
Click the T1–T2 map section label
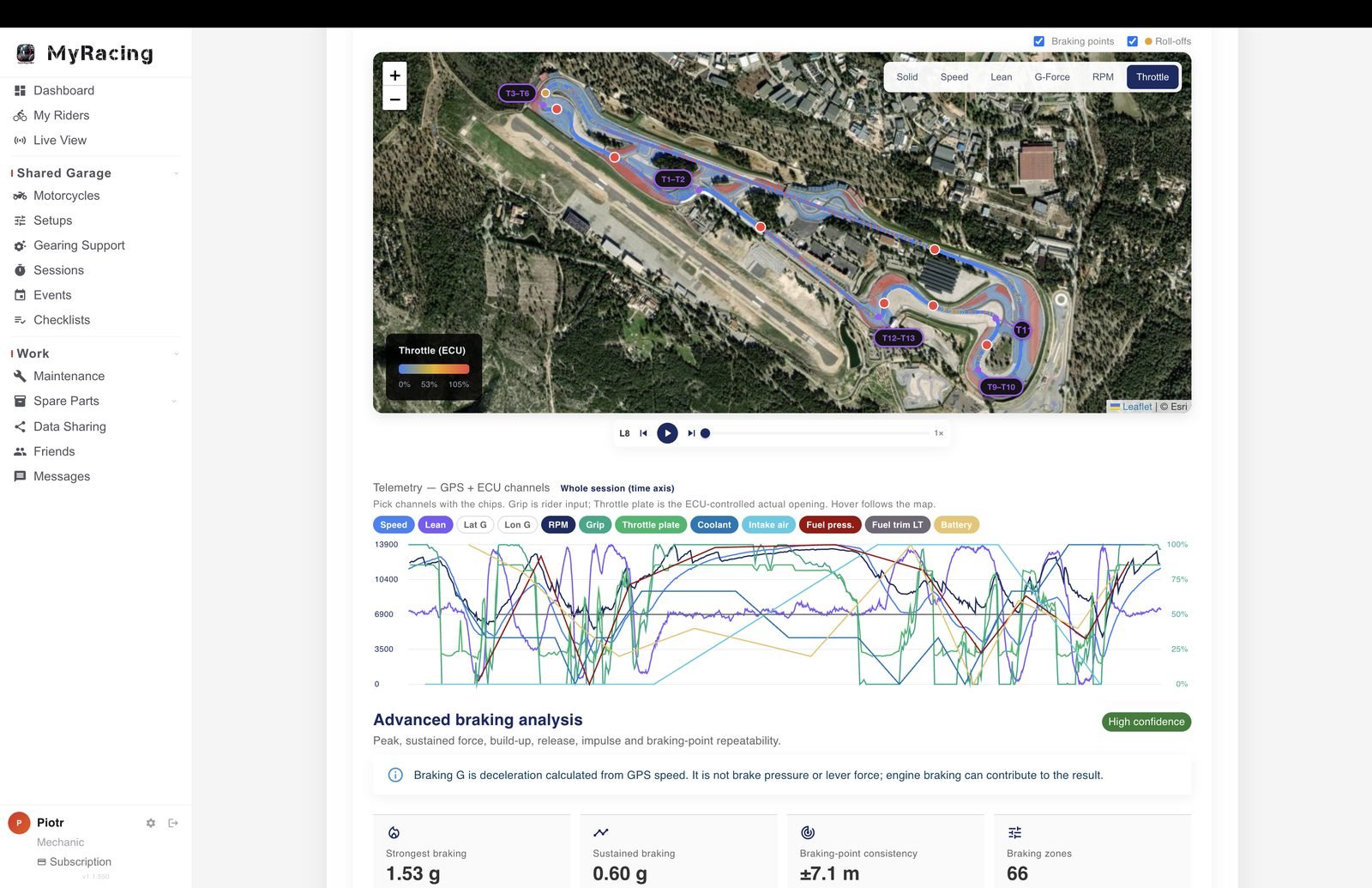click(673, 179)
